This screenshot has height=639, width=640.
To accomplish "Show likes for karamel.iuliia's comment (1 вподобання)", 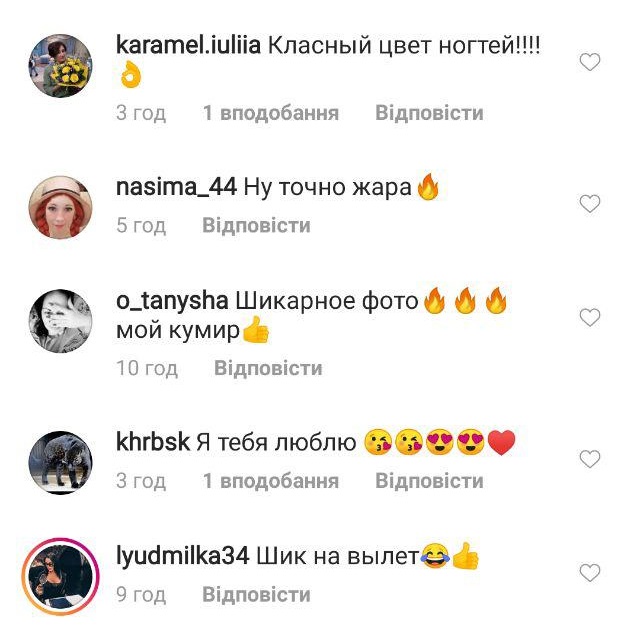I will point(271,113).
